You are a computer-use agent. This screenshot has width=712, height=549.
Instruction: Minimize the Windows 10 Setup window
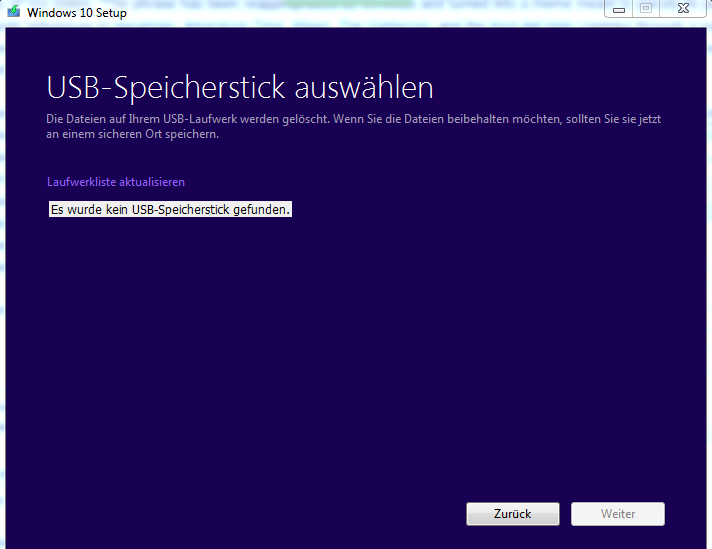618,9
